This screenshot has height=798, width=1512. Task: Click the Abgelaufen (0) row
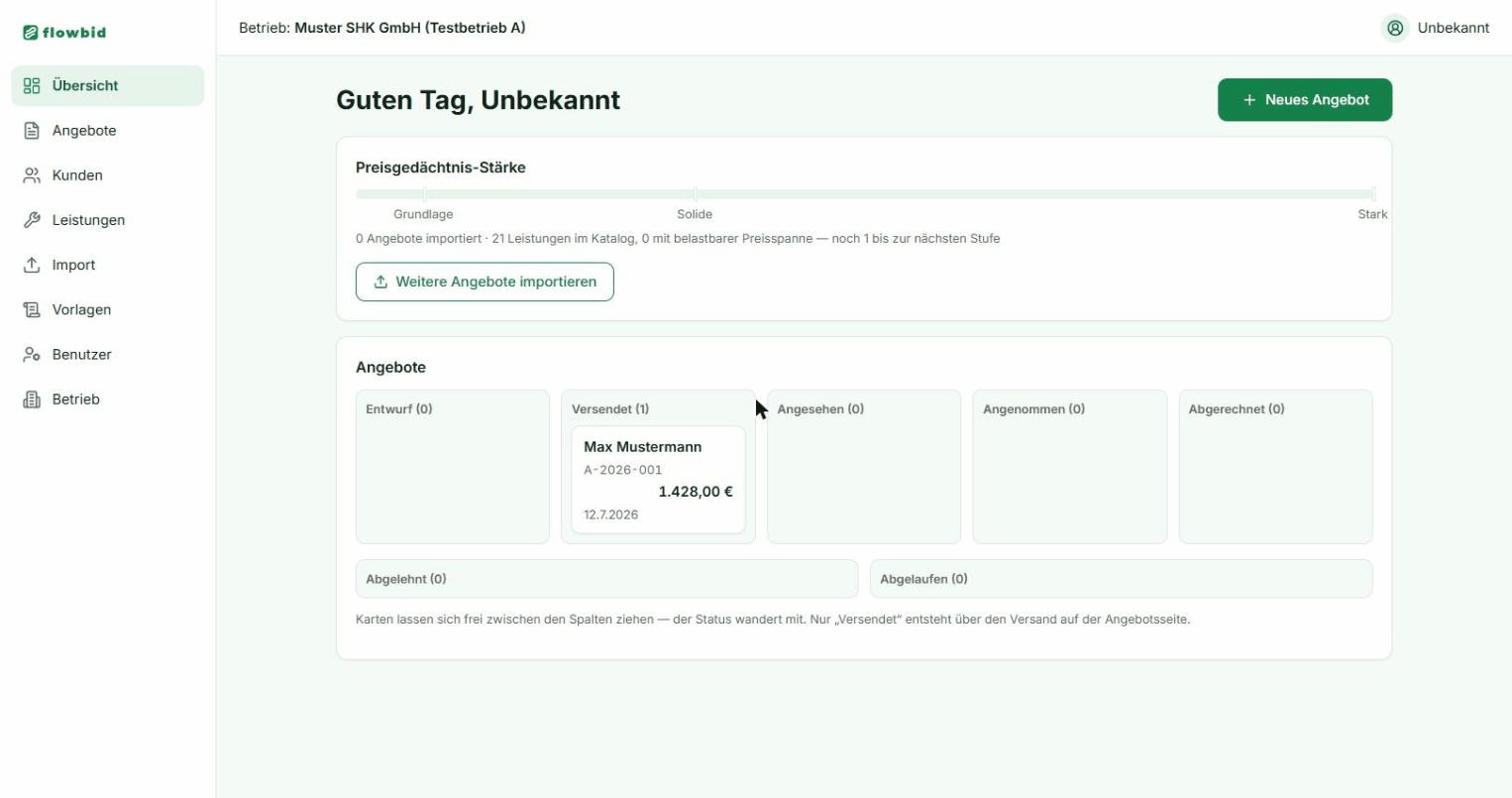point(1122,579)
